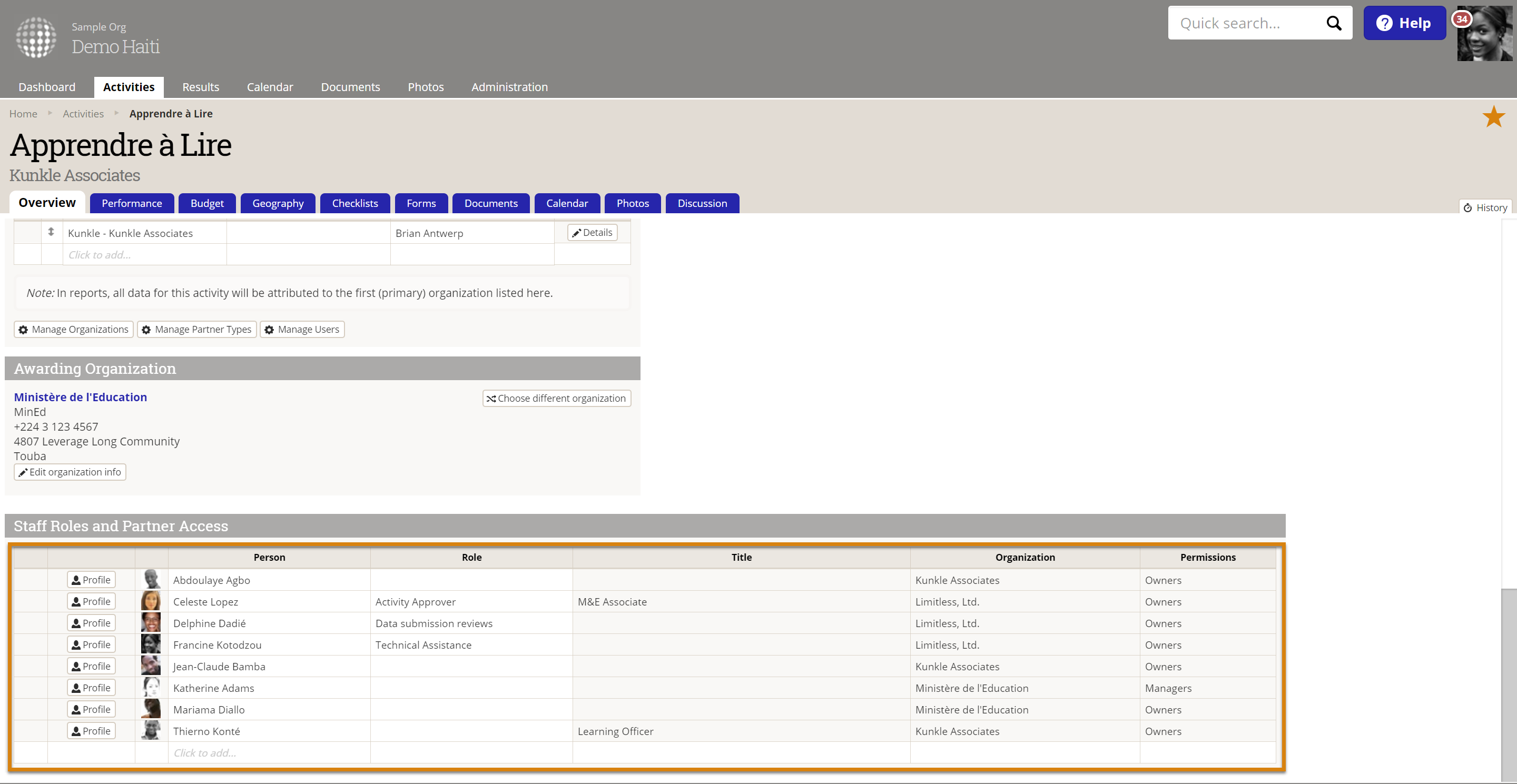Open Manage Partner Types settings
This screenshot has height=784, width=1517.
[x=196, y=330]
